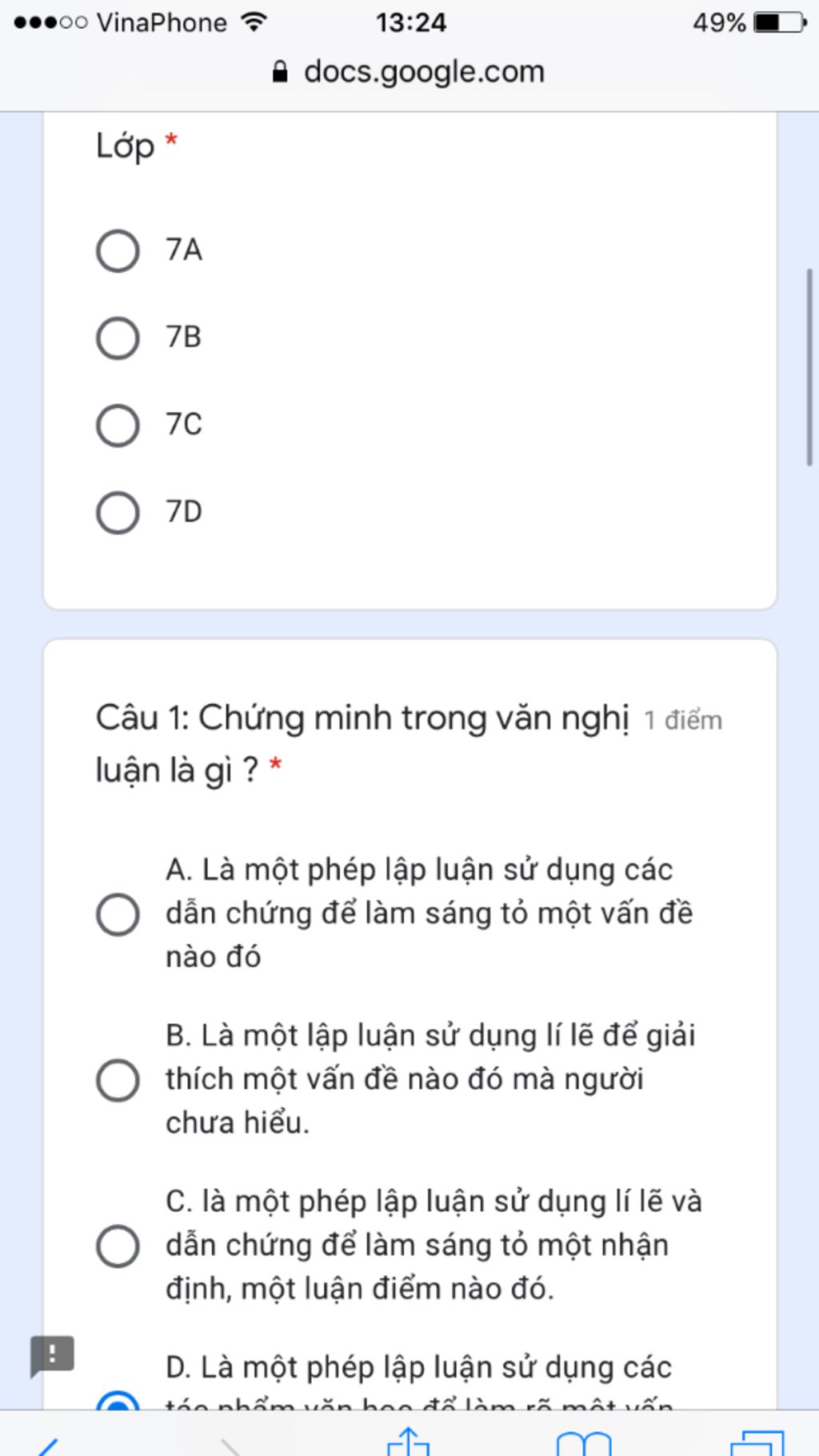The image size is (819, 1456).
Task: Choose class 7C option
Action: 118,425
